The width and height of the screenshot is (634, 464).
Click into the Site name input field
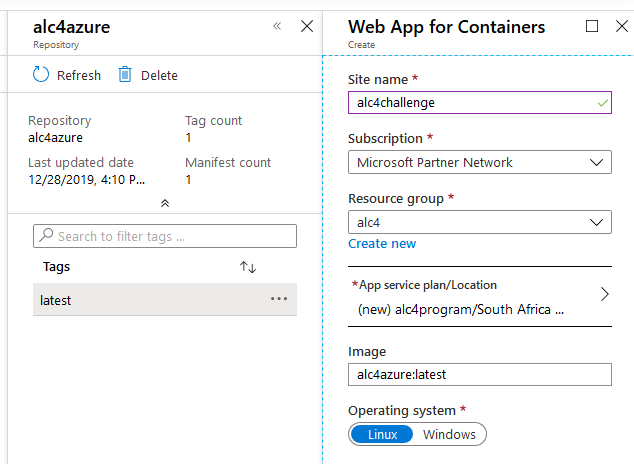coord(480,103)
